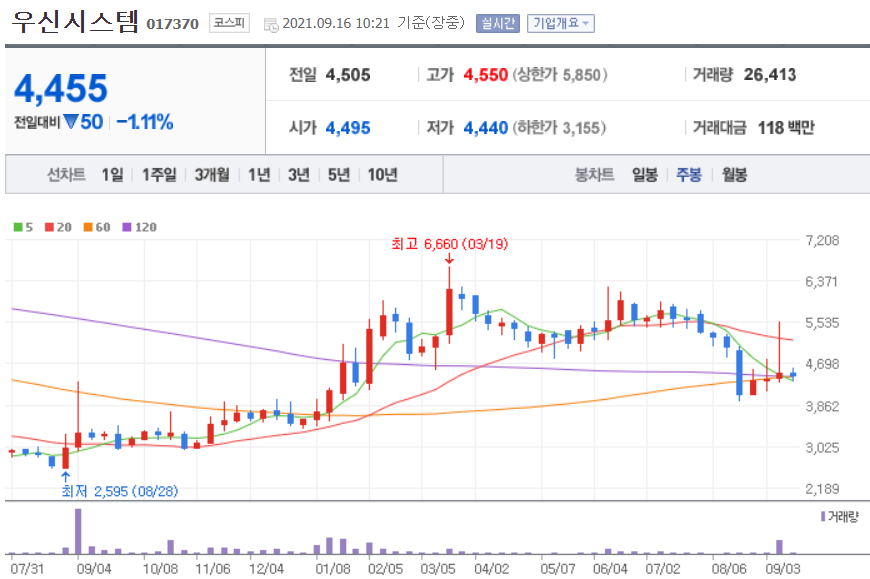This screenshot has width=870, height=579.
Task: Click the green 5-period moving average swatch
Action: coord(18,227)
